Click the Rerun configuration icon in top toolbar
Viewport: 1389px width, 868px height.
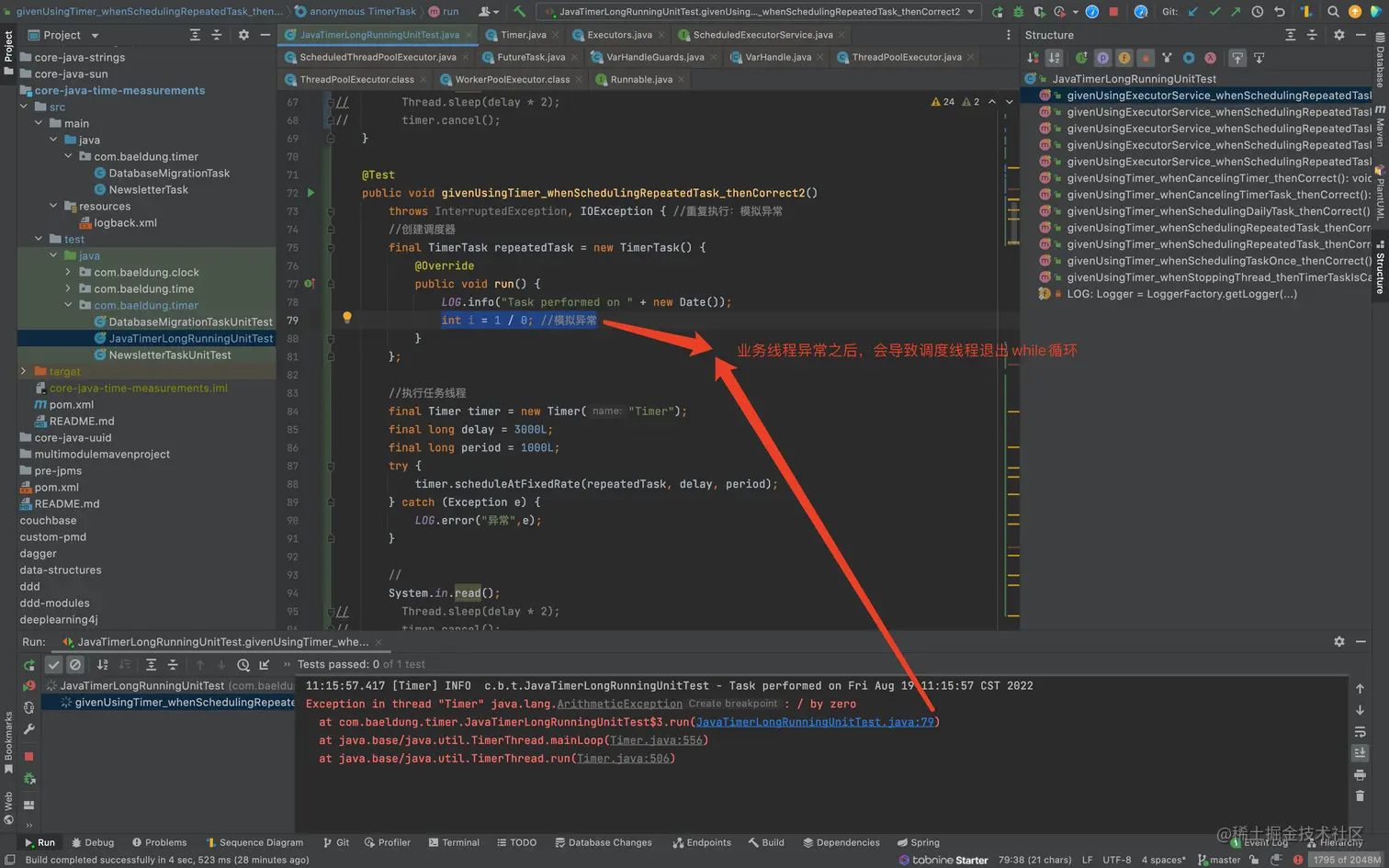point(998,12)
